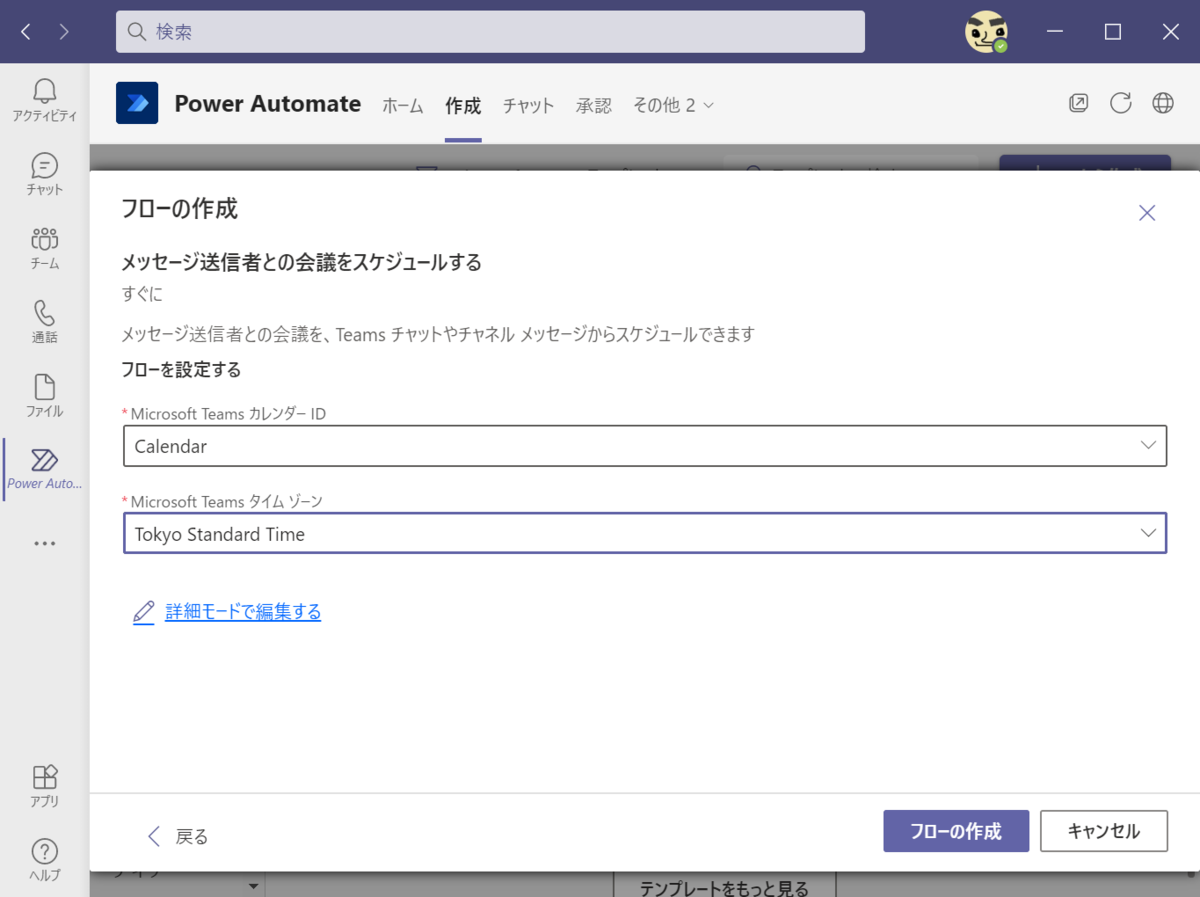Minimize the Teams window
The width and height of the screenshot is (1200, 897).
pyautogui.click(x=1055, y=32)
